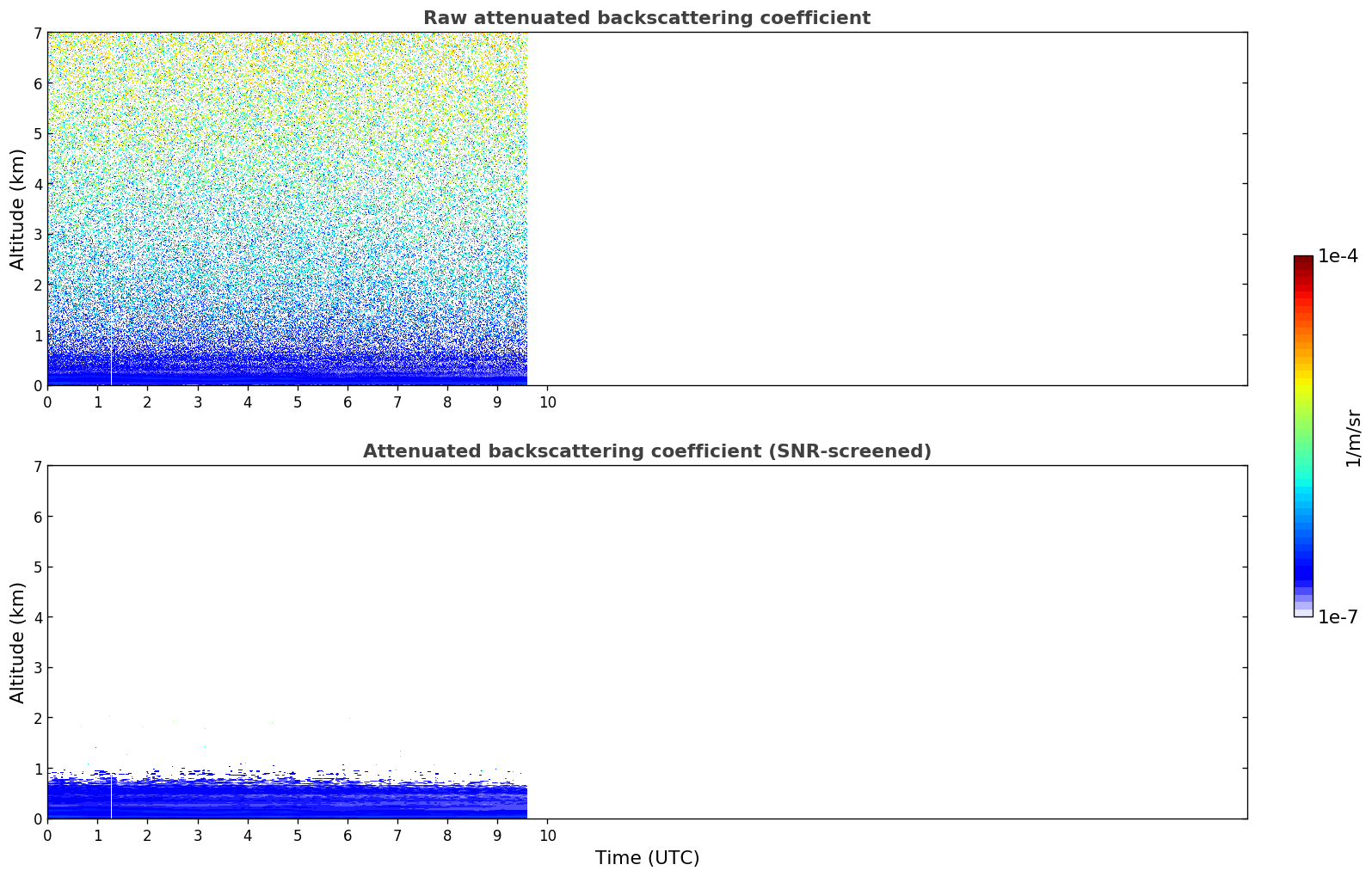The height and width of the screenshot is (877, 1372).
Task: Click the colorbar minimum label '1e-7'
Action: [1338, 617]
